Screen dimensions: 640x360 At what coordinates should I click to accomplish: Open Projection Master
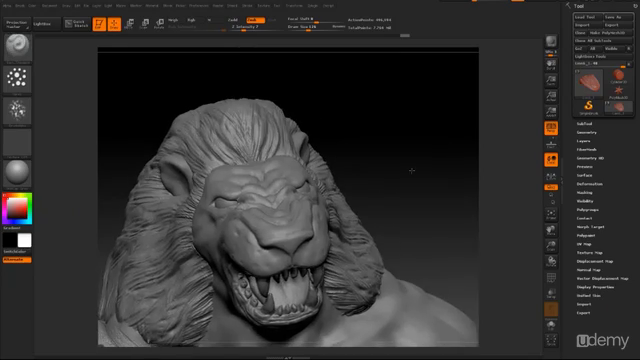click(x=16, y=24)
